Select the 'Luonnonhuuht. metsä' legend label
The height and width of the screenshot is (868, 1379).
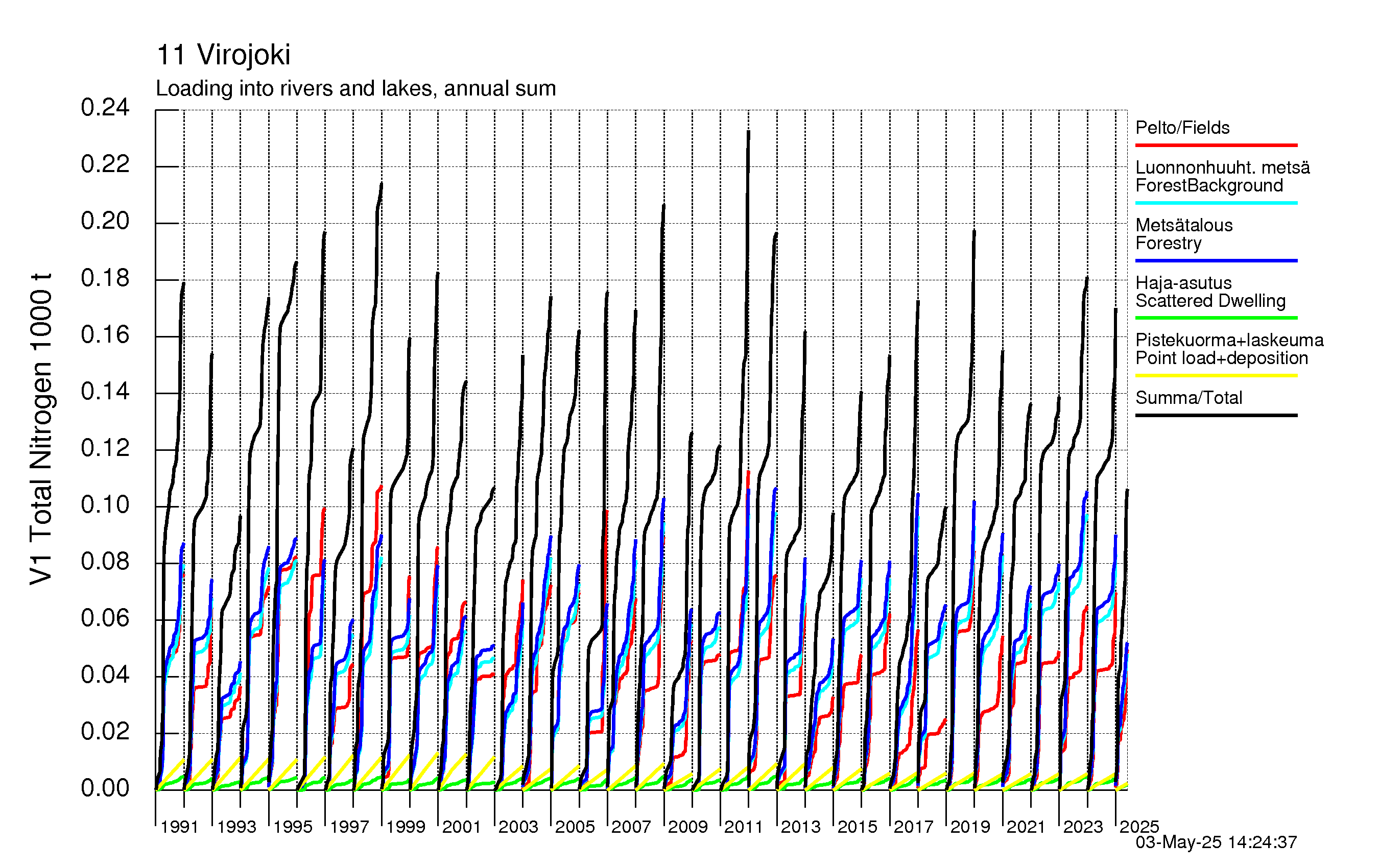point(1222,167)
